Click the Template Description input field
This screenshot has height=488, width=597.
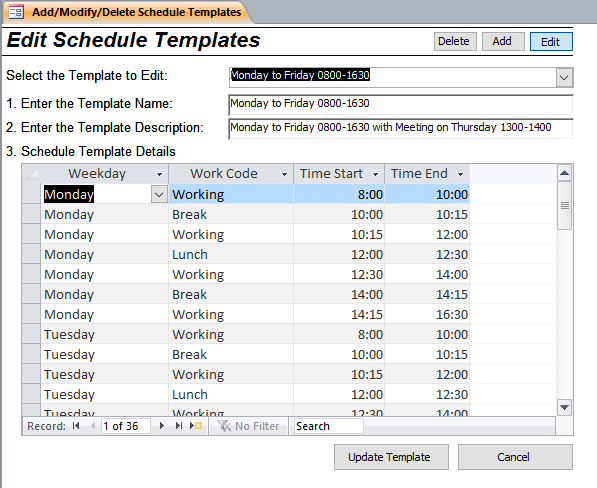point(401,128)
